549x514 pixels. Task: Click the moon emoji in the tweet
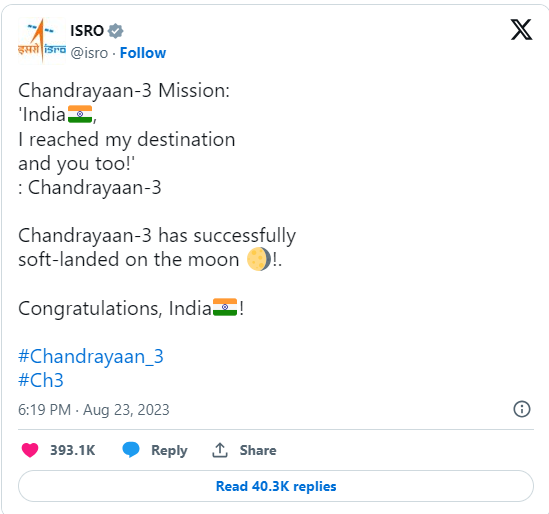[x=259, y=259]
